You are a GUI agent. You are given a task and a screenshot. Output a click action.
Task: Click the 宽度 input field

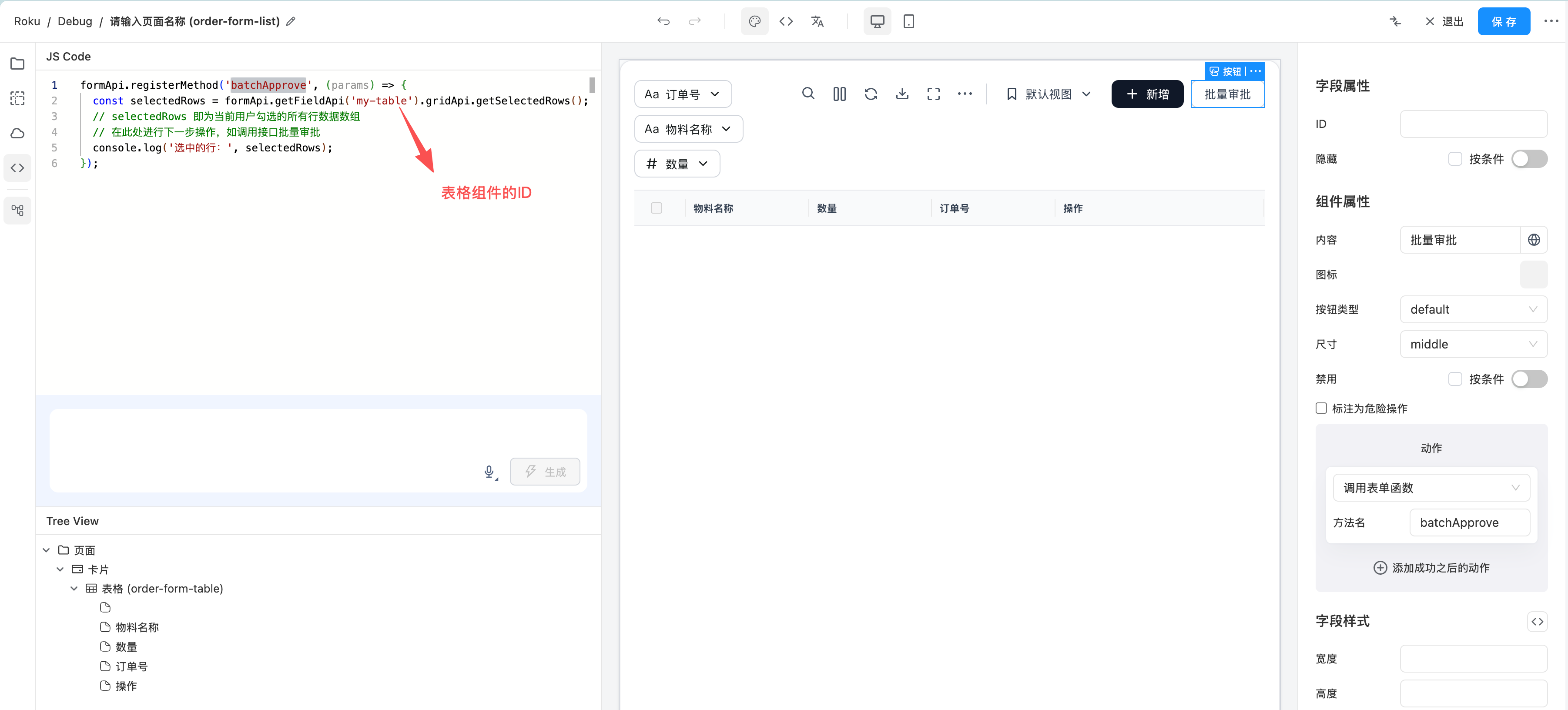[x=1474, y=659]
